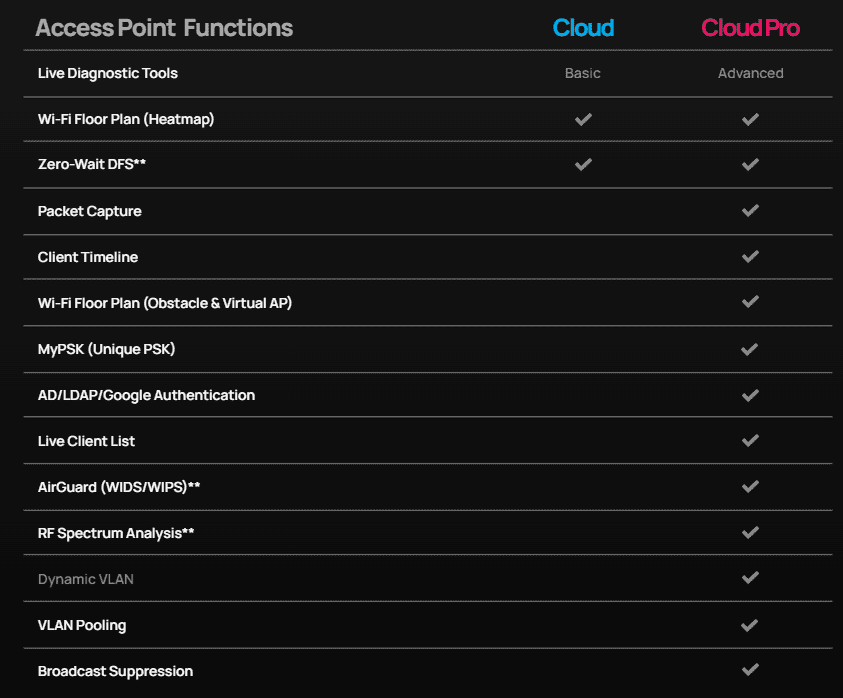Click Cloud Pro checkmark for Packet Capture
Screen dimensions: 843x698
pyautogui.click(x=750, y=211)
